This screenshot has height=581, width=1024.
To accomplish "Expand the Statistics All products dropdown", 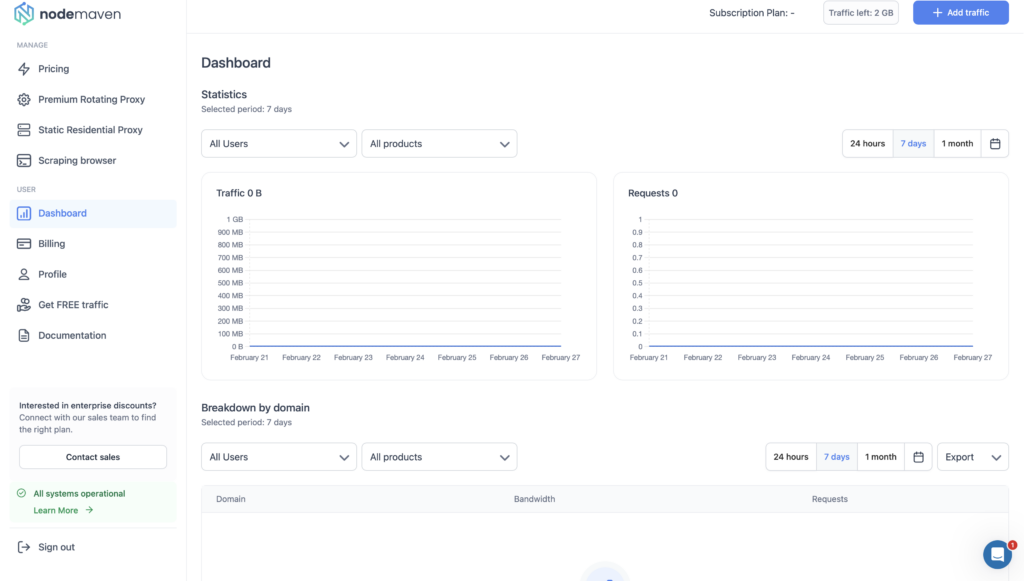I will click(440, 144).
